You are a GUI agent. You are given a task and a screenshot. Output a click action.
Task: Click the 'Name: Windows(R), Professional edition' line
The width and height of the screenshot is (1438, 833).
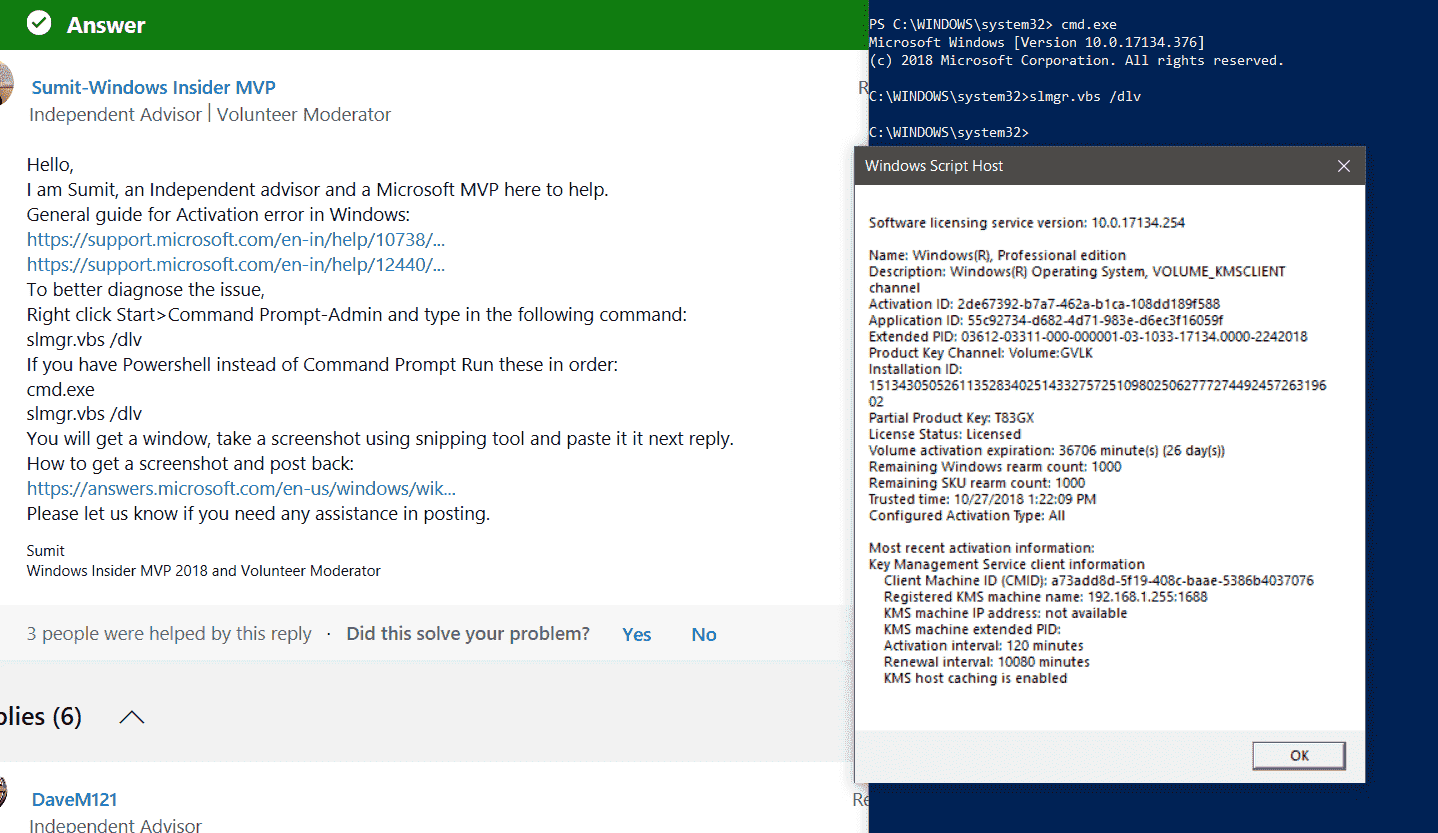click(998, 255)
